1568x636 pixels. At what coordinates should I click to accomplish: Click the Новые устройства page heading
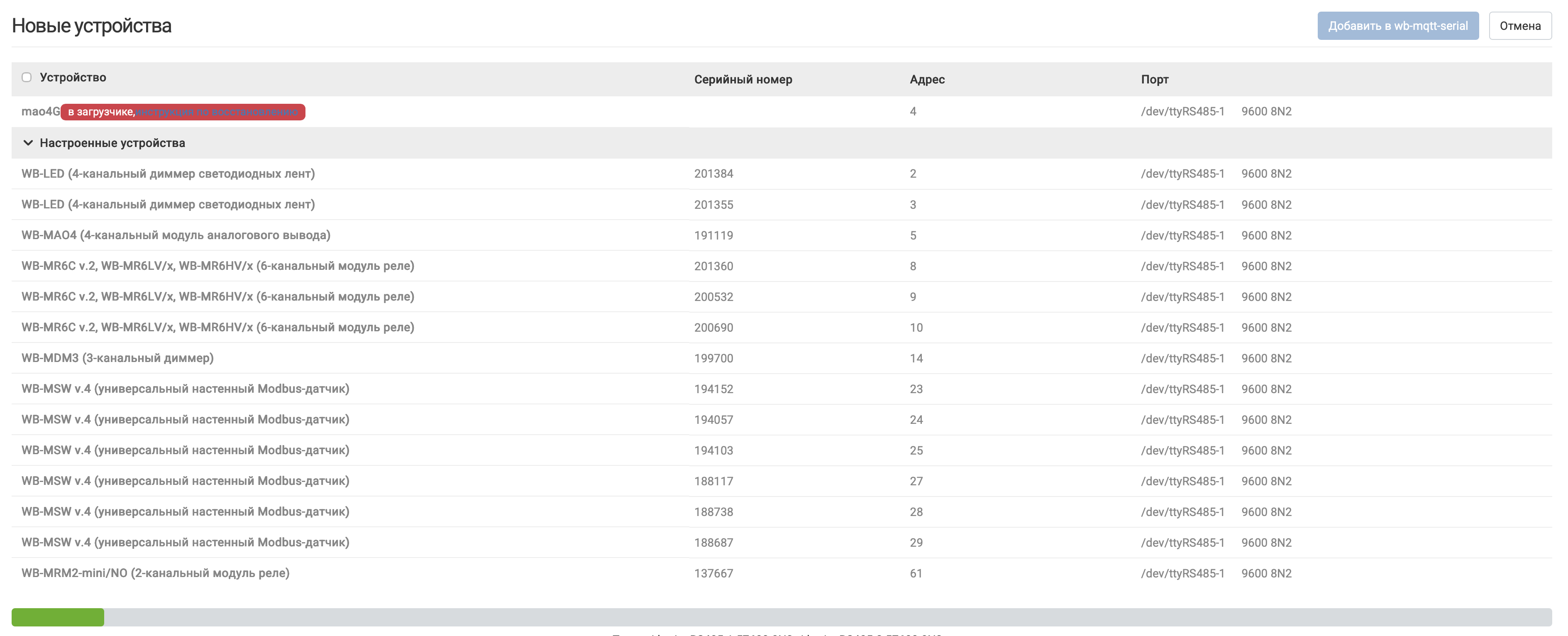(x=91, y=26)
